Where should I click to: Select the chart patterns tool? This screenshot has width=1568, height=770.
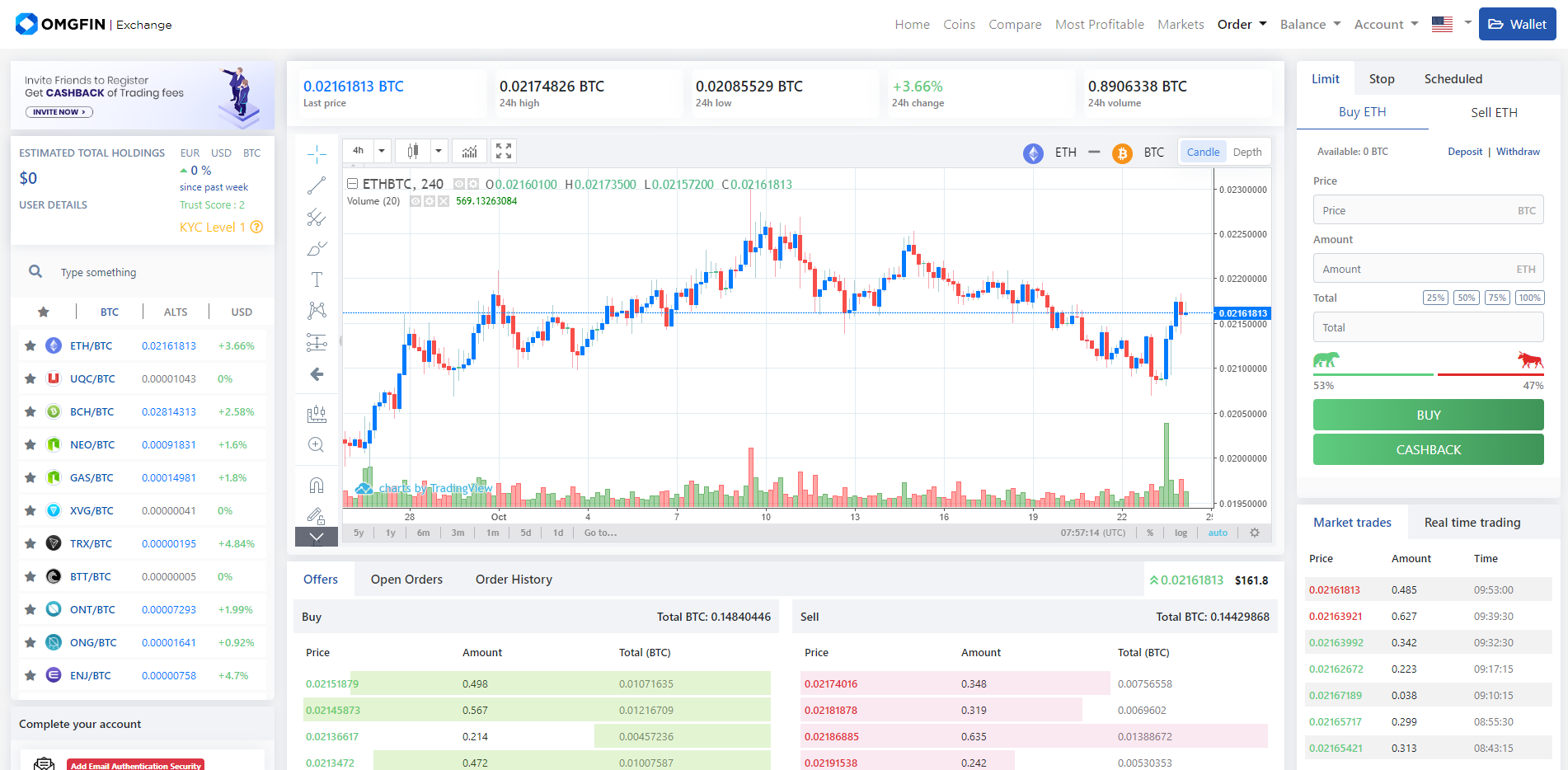point(317,311)
